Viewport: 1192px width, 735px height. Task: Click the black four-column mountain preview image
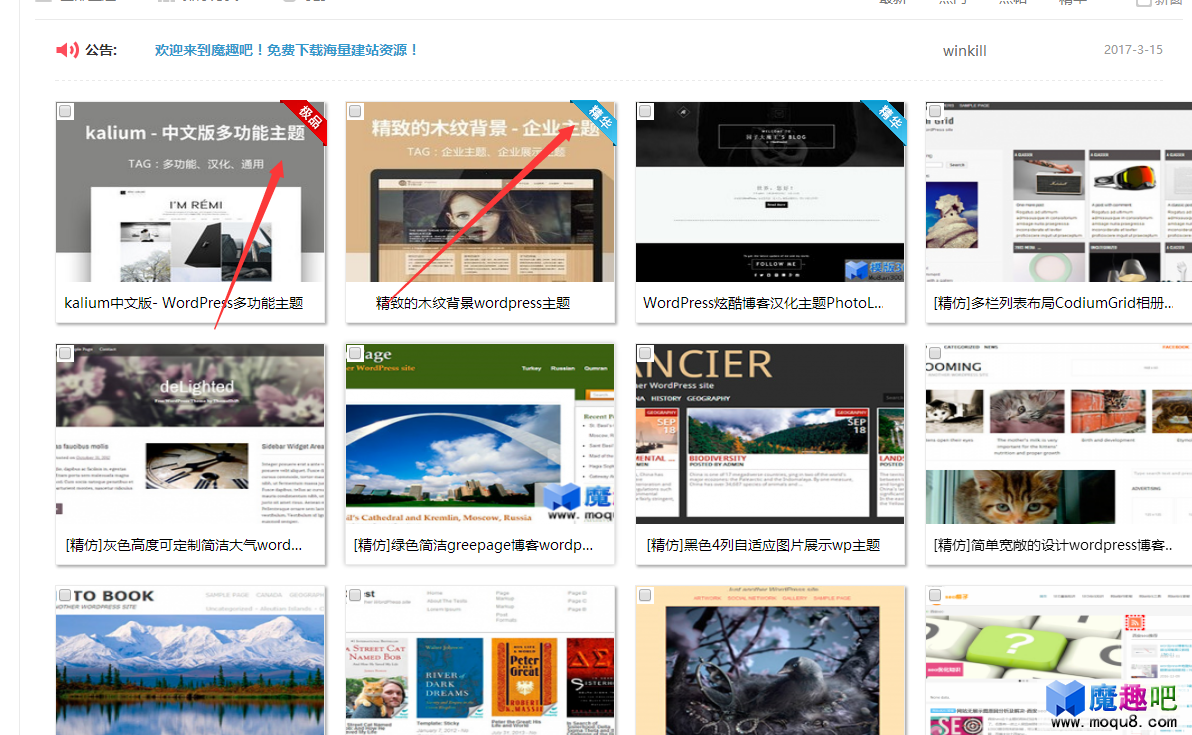pyautogui.click(x=770, y=434)
